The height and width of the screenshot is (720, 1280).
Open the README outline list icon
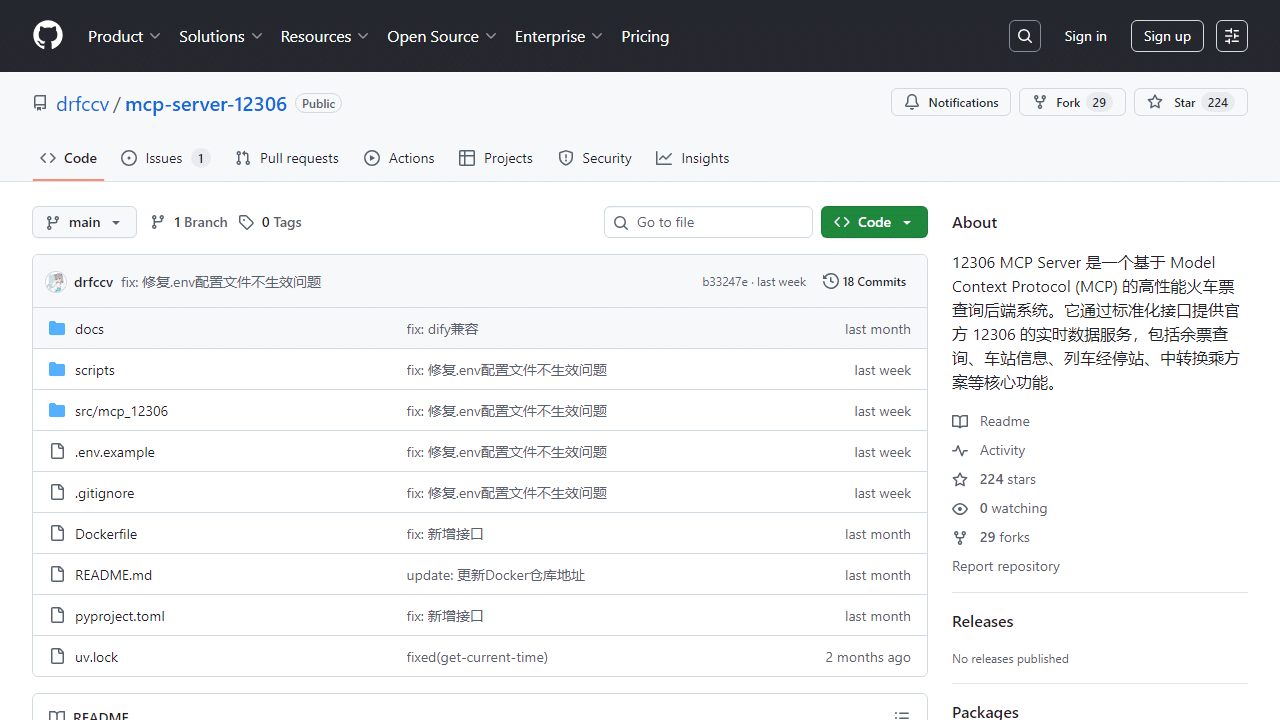click(902, 715)
